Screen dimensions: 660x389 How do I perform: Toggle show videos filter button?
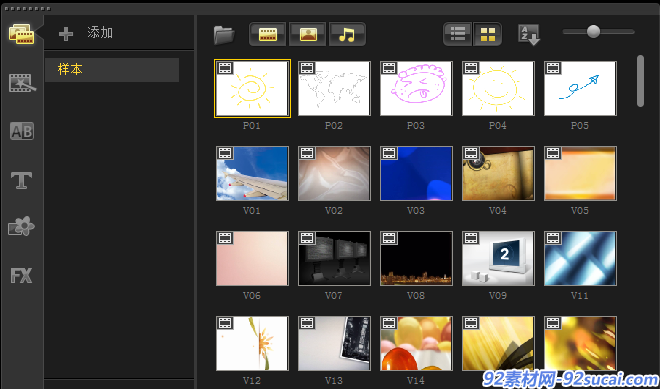(x=268, y=34)
